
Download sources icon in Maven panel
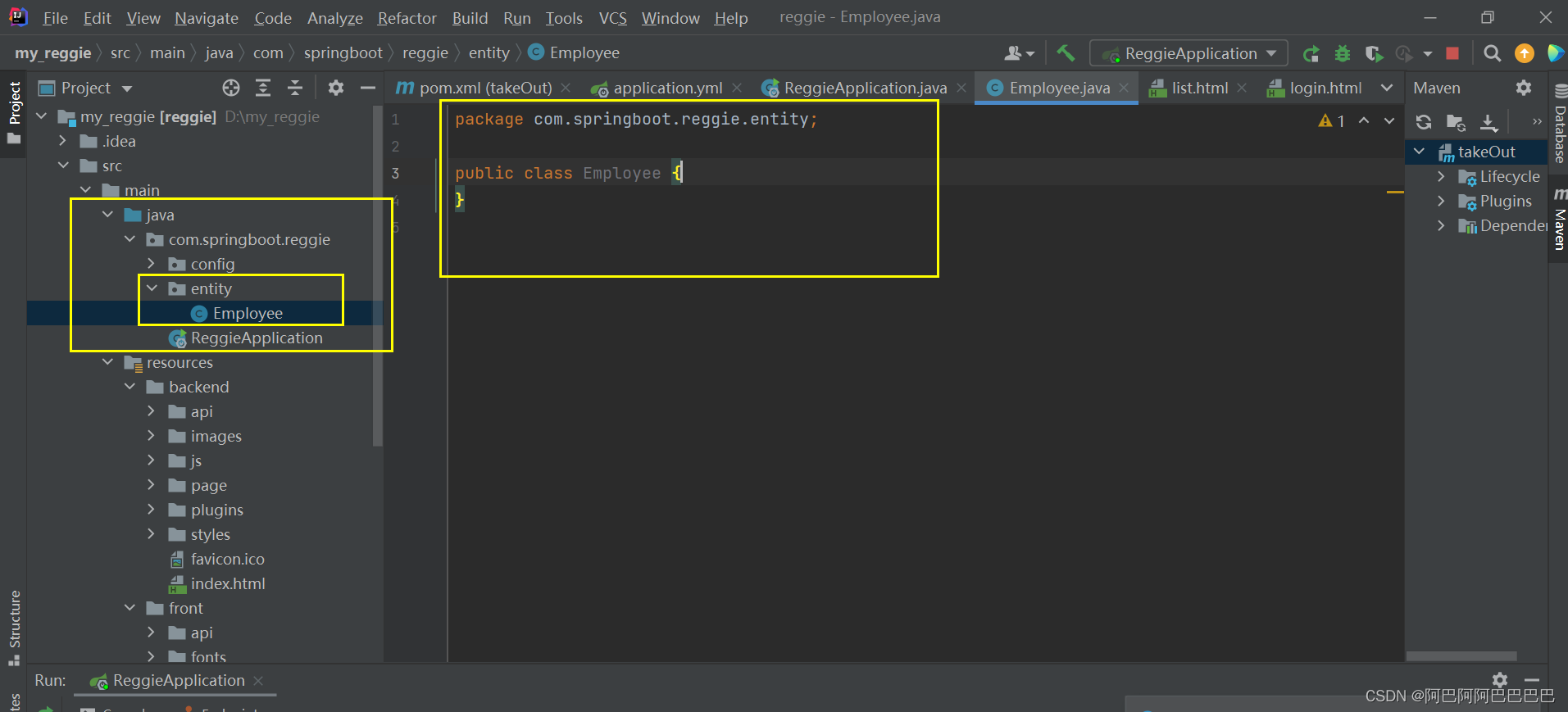(x=1488, y=123)
